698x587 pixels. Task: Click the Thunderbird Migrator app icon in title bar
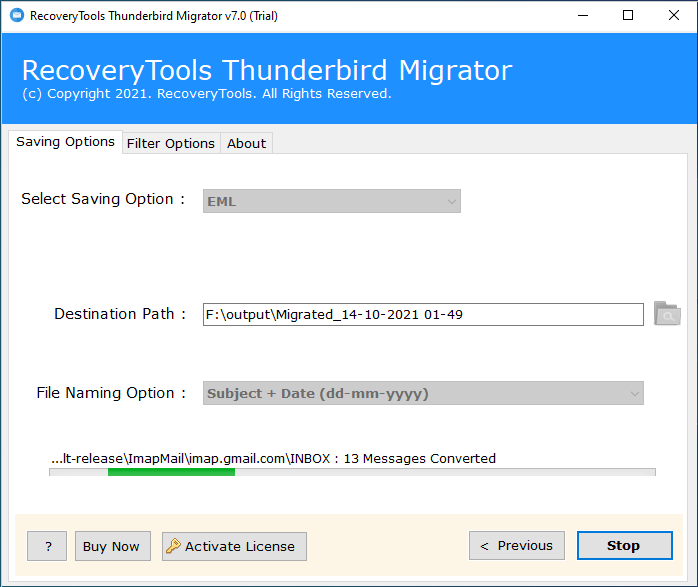17,16
